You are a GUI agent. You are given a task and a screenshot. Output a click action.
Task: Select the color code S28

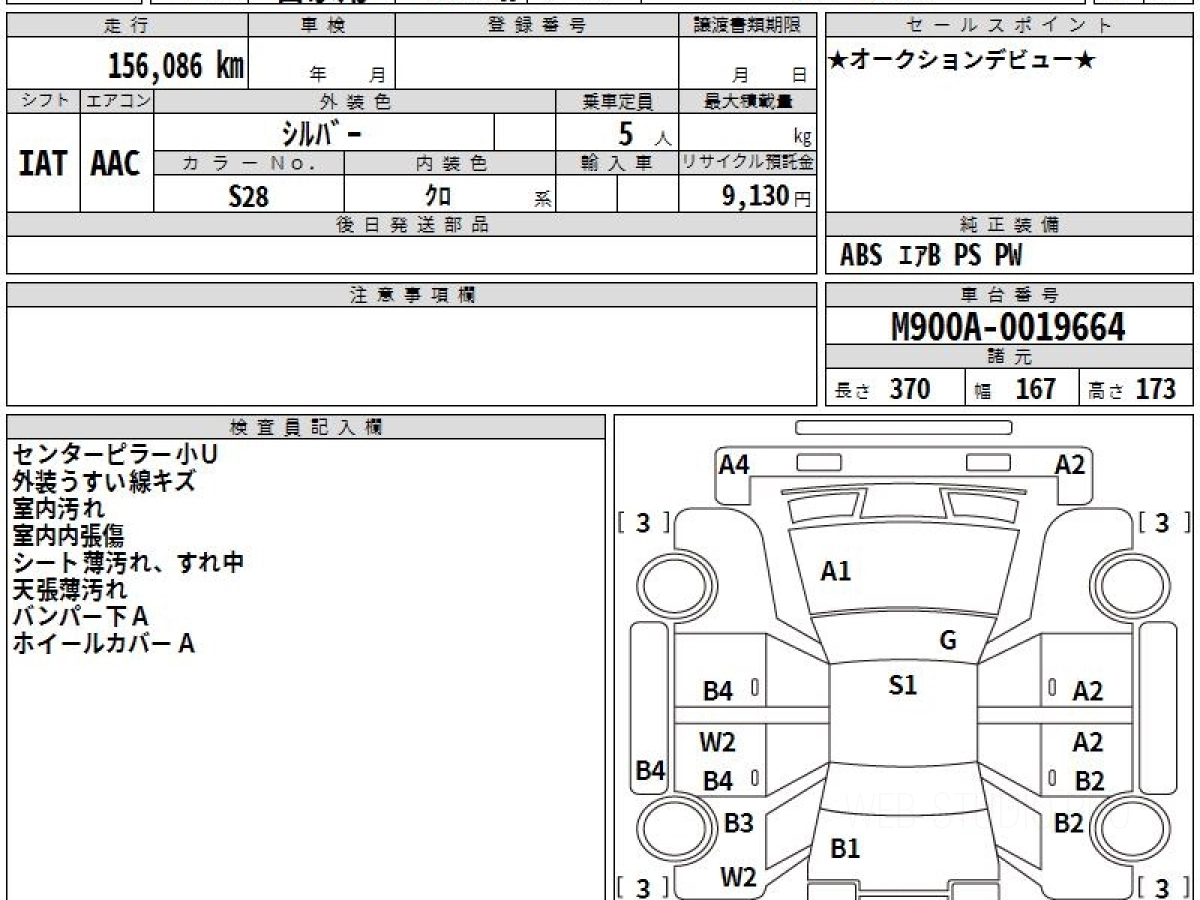tap(249, 196)
